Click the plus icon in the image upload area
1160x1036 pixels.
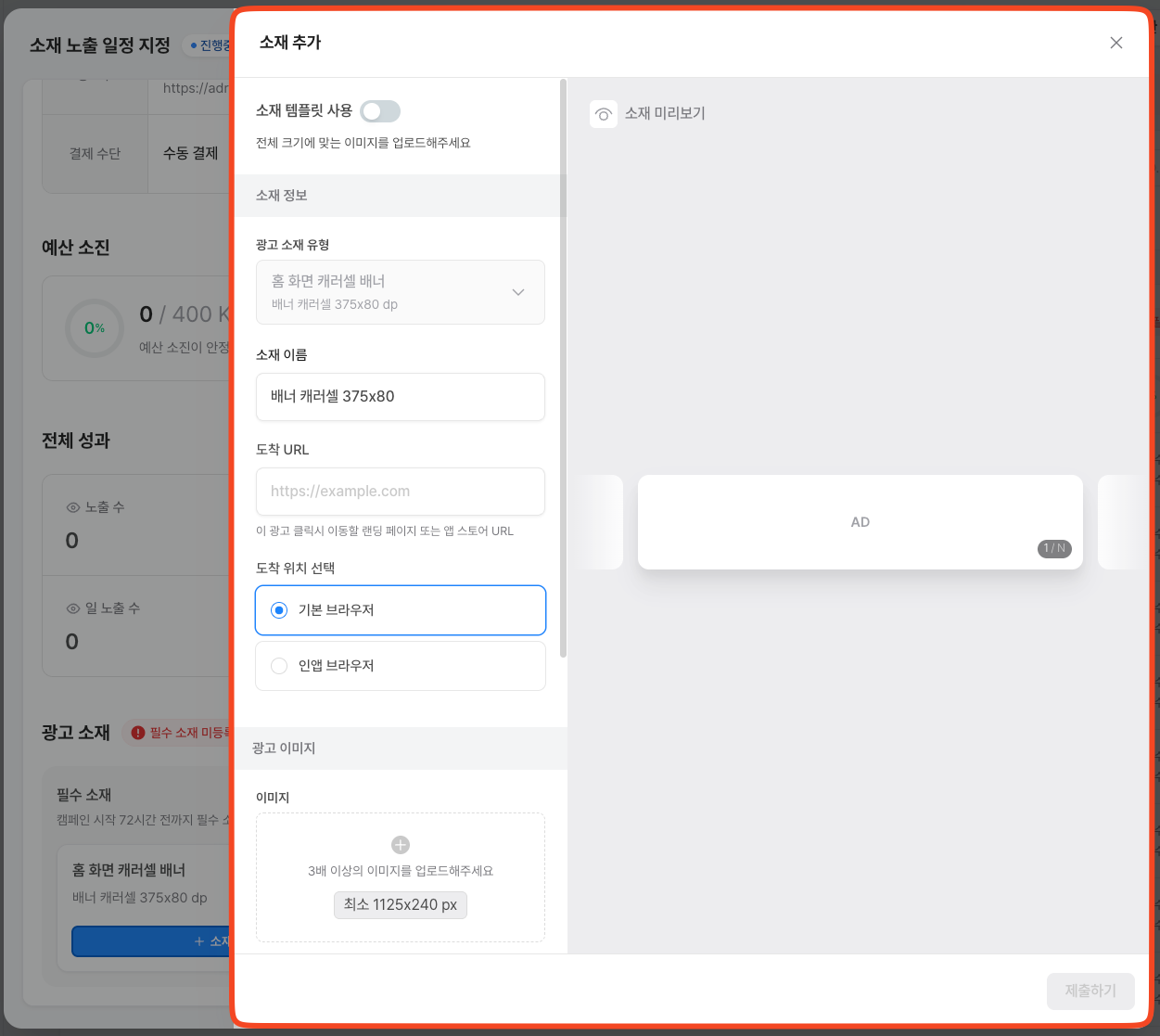[401, 845]
